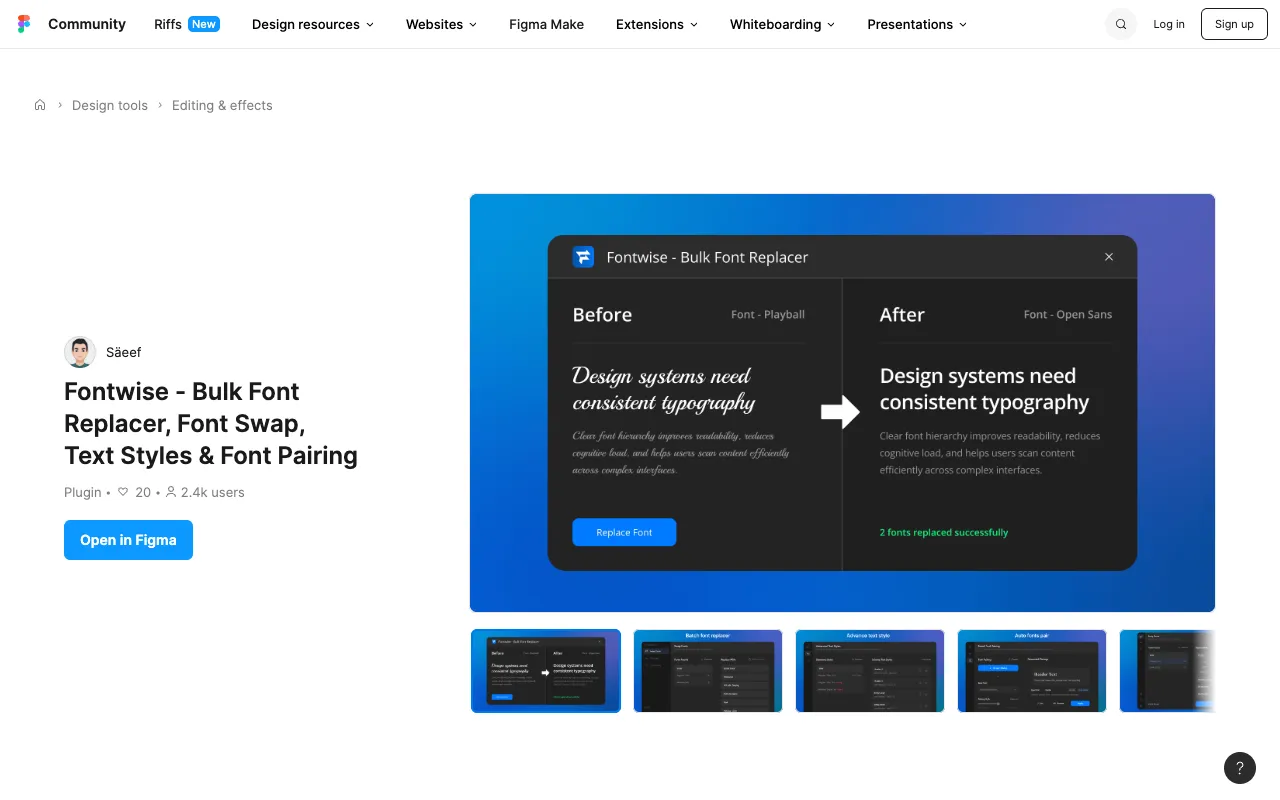The image size is (1280, 800).
Task: Click the users count icon
Action: pyautogui.click(x=171, y=492)
